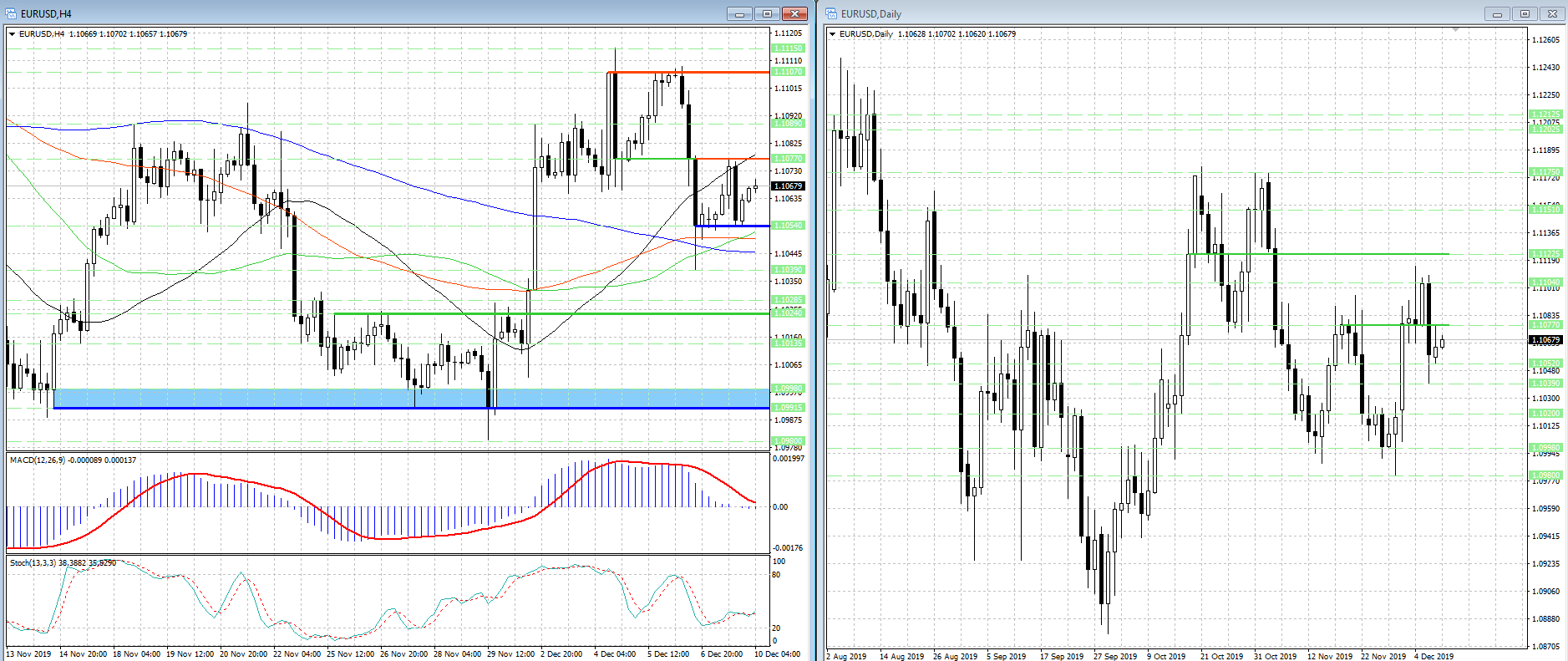
Task: Click the MACD(12,26,9) indicator label
Action: [73, 460]
